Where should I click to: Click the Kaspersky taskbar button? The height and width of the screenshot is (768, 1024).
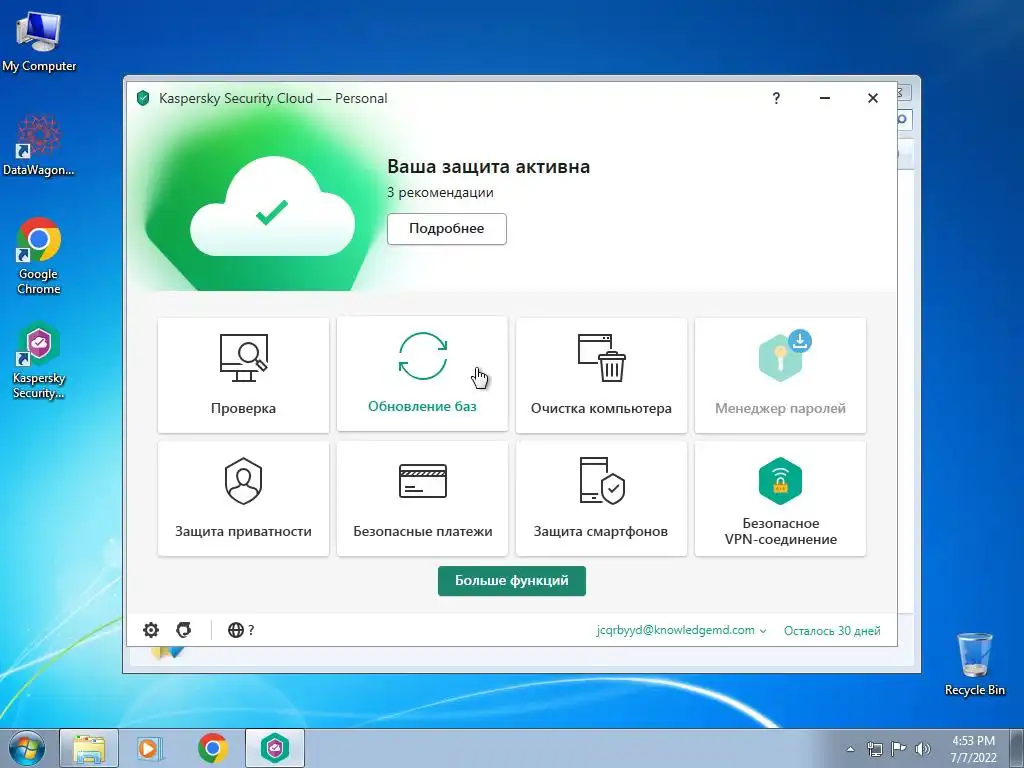click(x=275, y=748)
